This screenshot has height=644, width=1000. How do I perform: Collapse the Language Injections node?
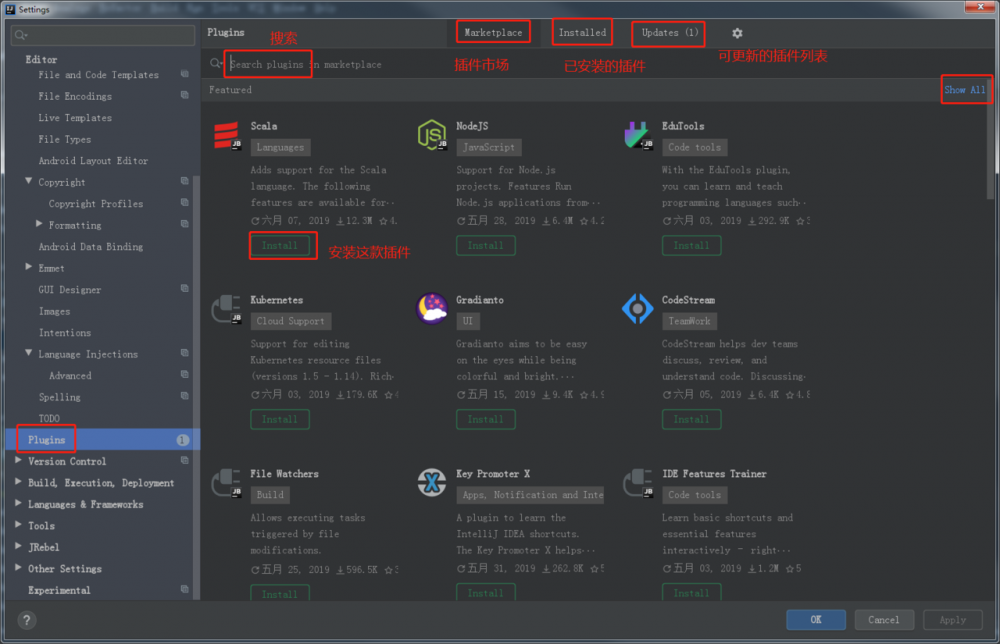pos(29,353)
